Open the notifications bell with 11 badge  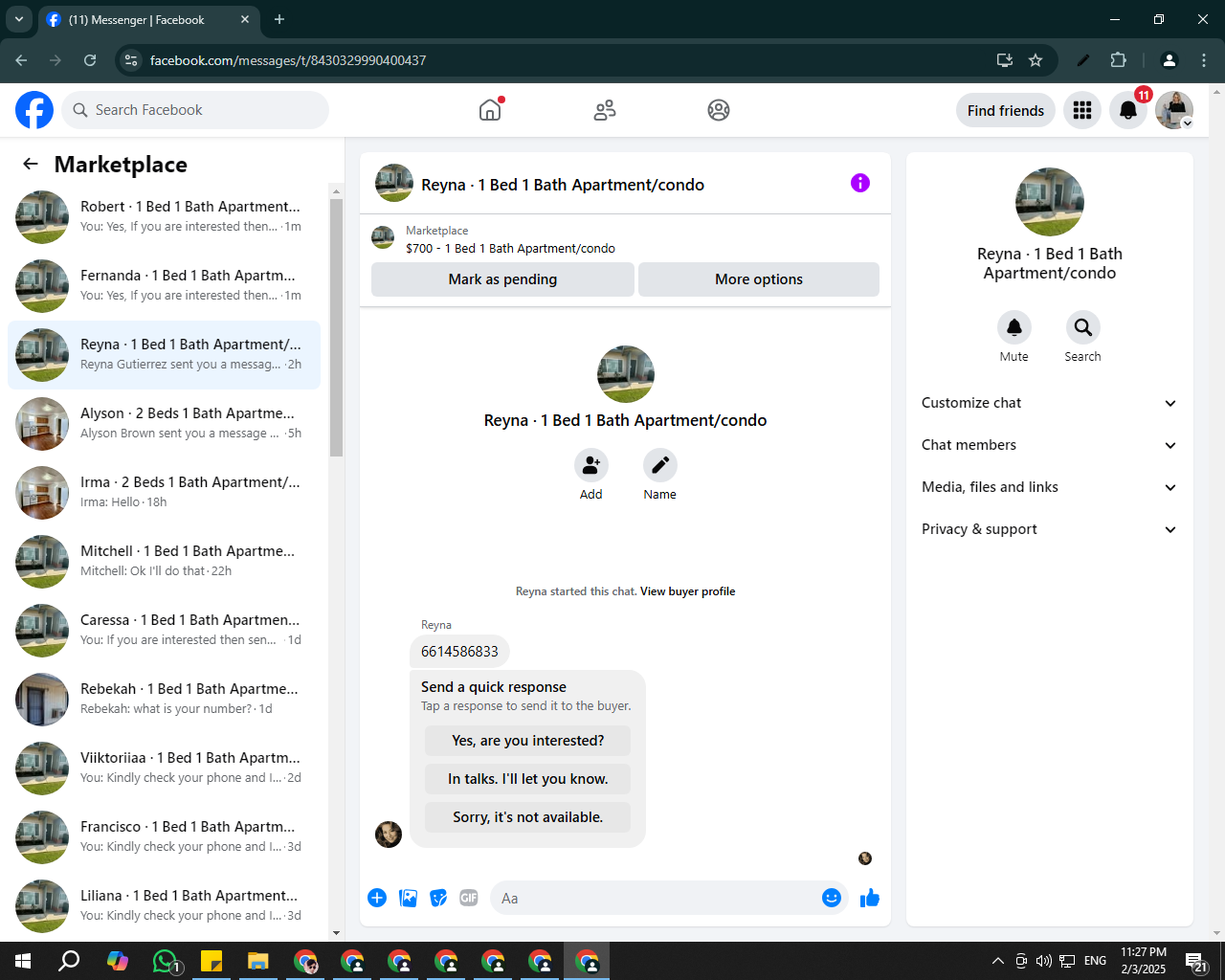(1128, 110)
